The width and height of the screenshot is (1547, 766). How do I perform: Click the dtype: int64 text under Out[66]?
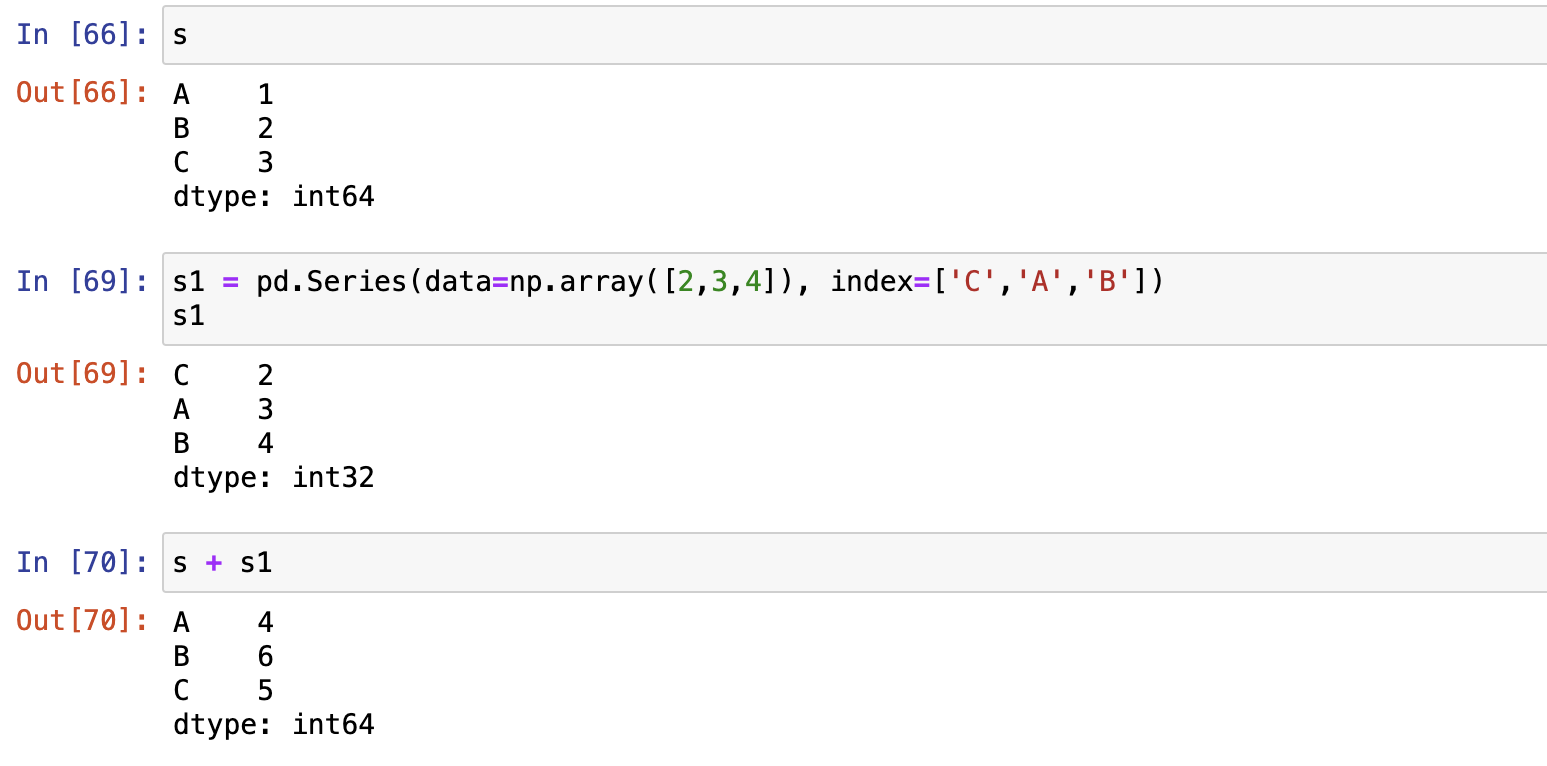tap(274, 197)
